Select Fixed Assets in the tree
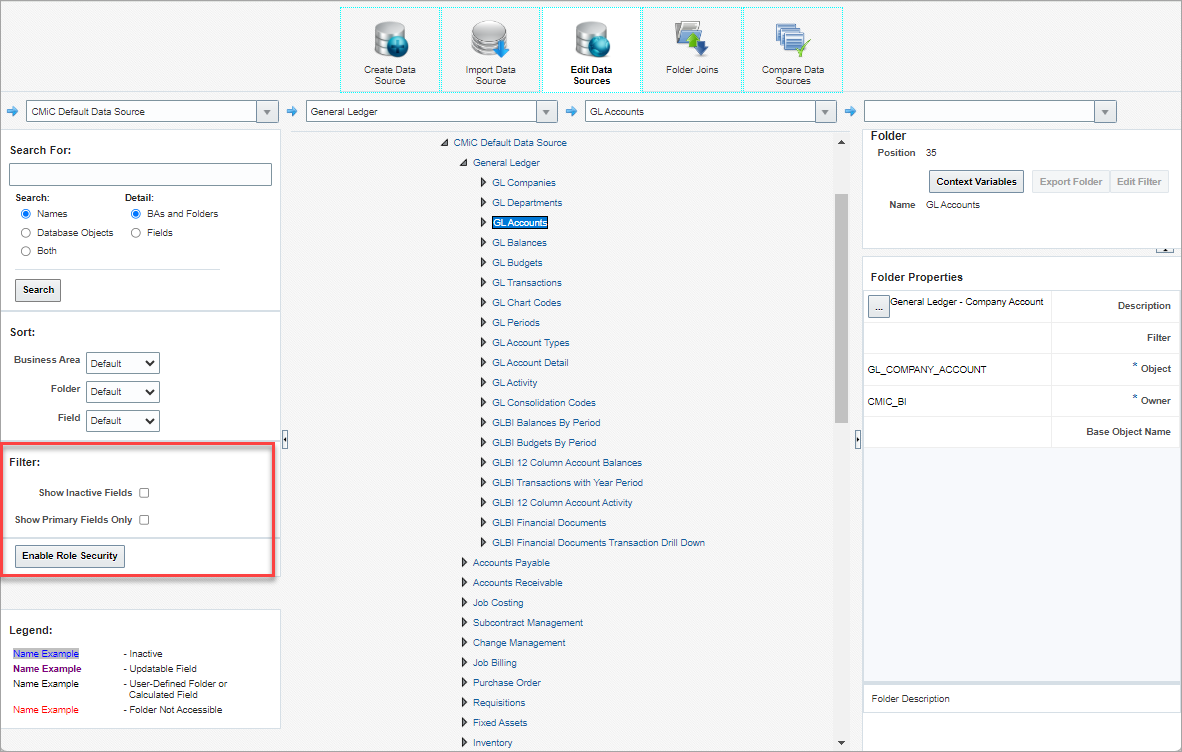This screenshot has width=1182, height=752. tap(500, 723)
